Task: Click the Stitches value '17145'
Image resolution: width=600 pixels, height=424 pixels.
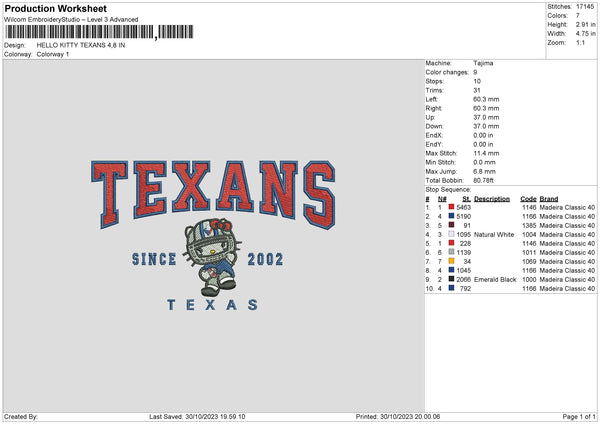Action: click(x=585, y=7)
